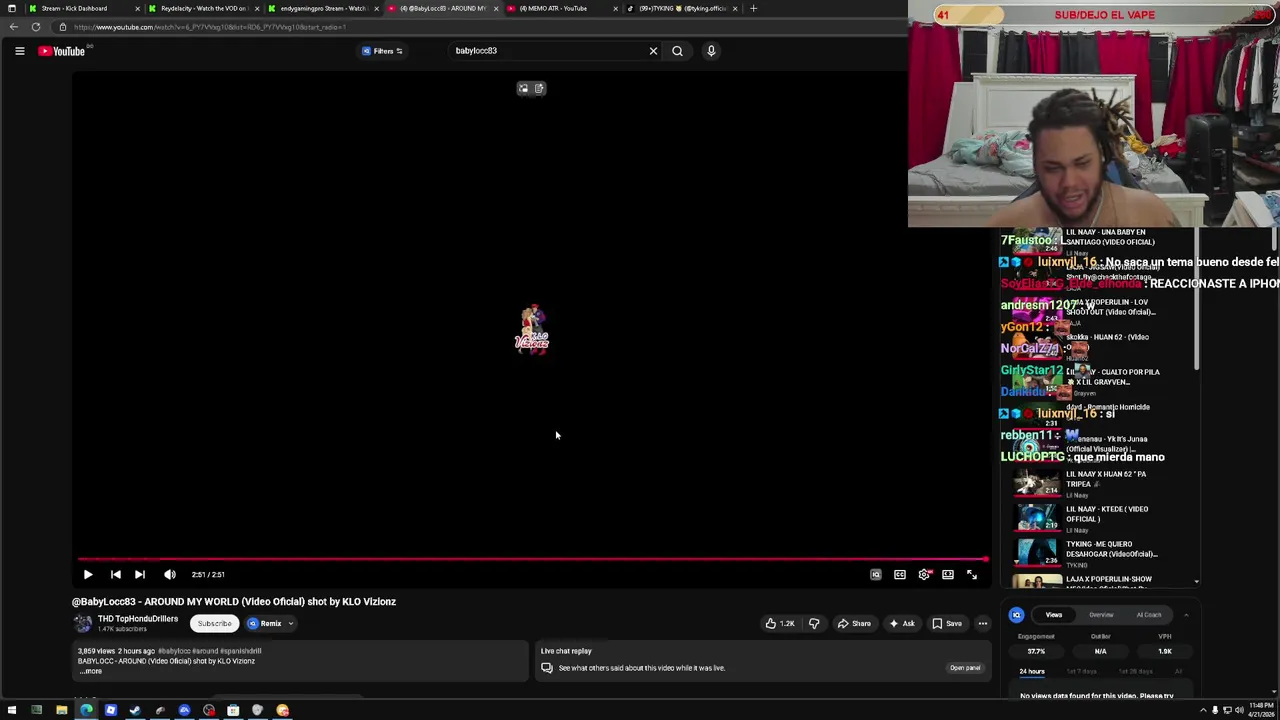Select the 1st 7 days range
The width and height of the screenshot is (1280, 720).
coord(1081,671)
